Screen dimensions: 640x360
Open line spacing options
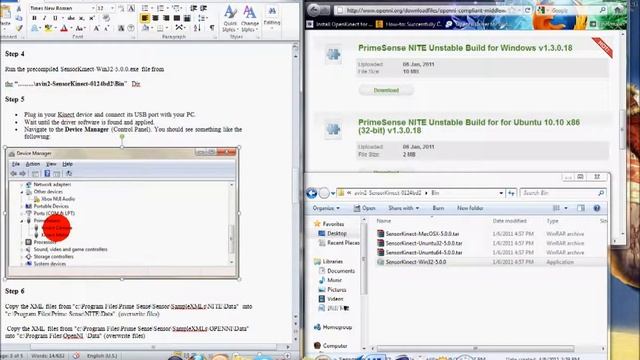202,18
